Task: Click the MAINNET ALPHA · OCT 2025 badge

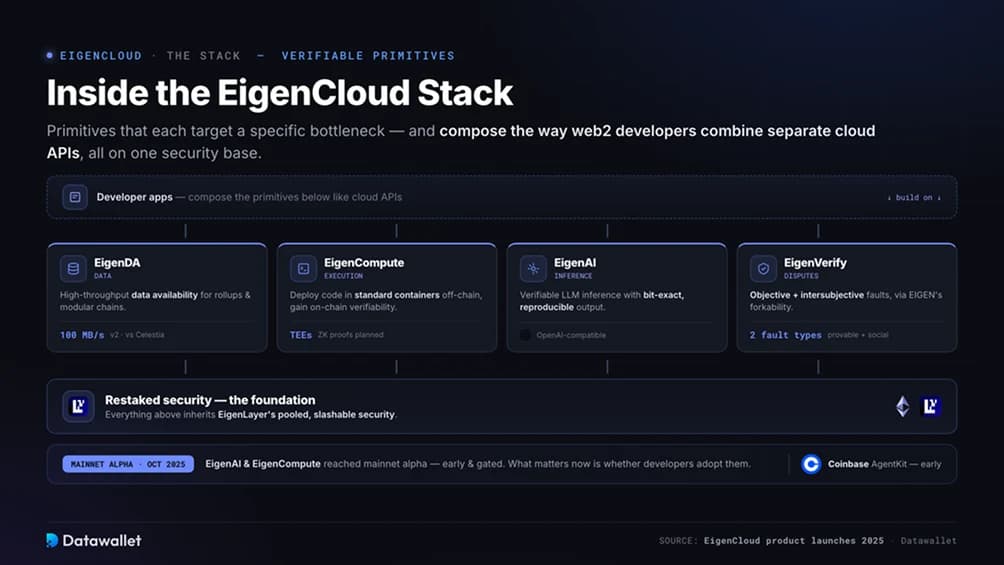Action: click(128, 464)
